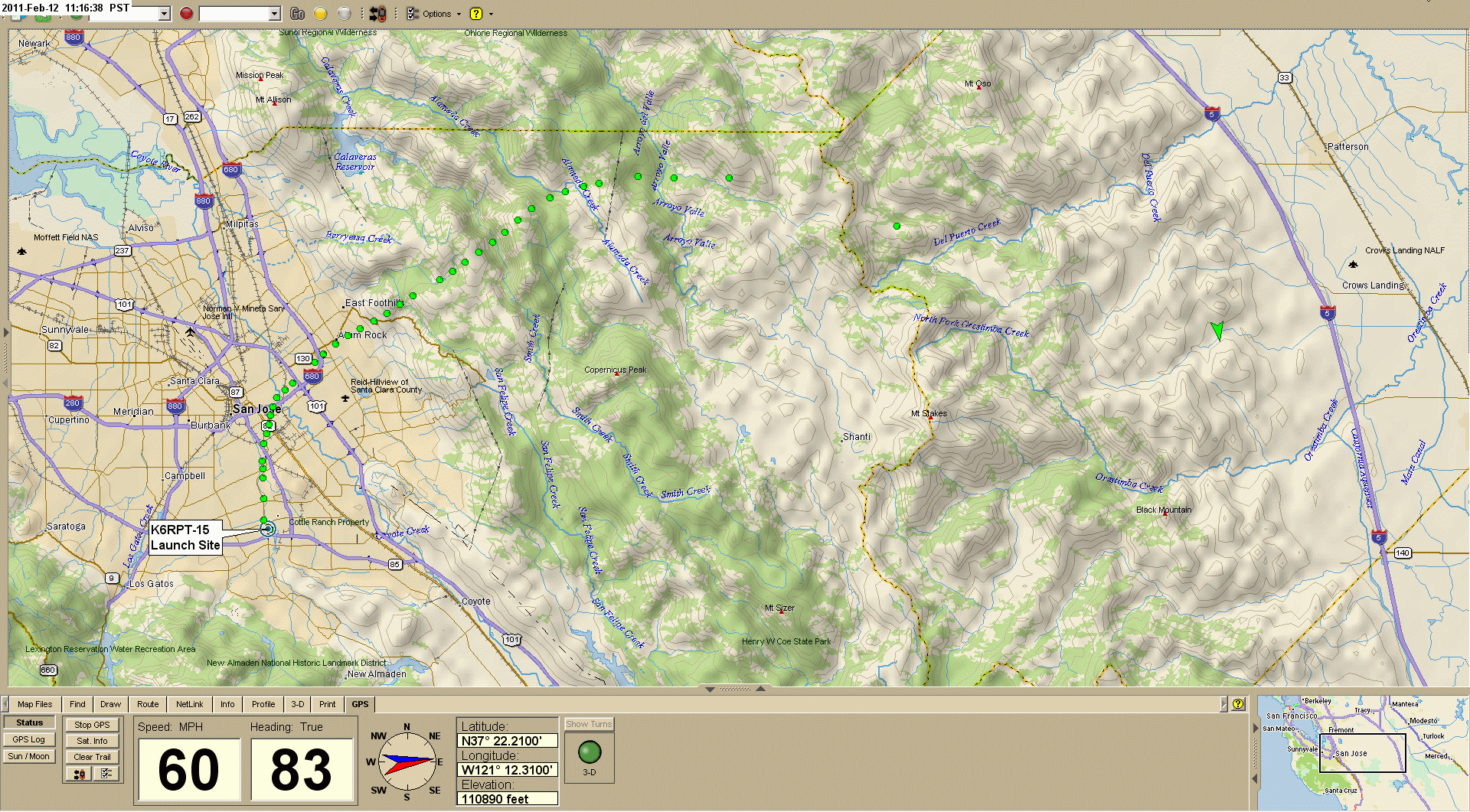
Task: Click the GPS device transfer icon in top toolbar
Action: [377, 13]
